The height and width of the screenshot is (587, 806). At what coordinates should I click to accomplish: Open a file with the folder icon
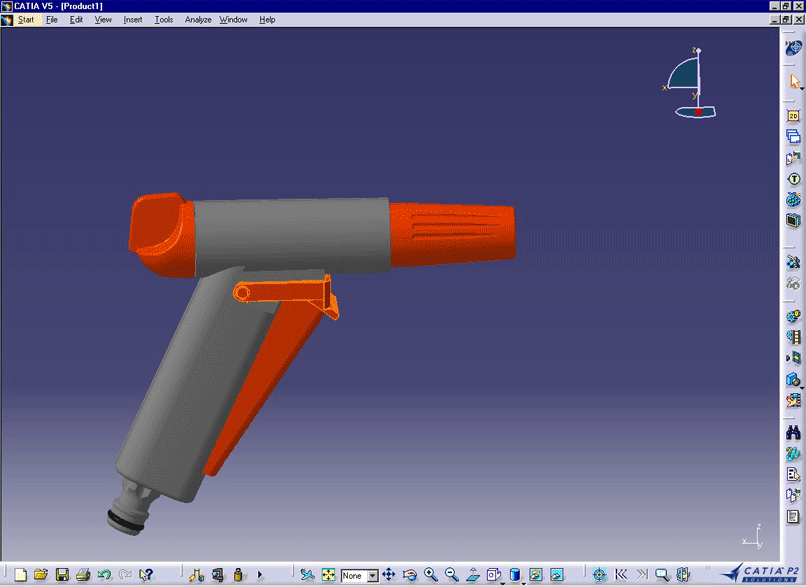coord(41,575)
